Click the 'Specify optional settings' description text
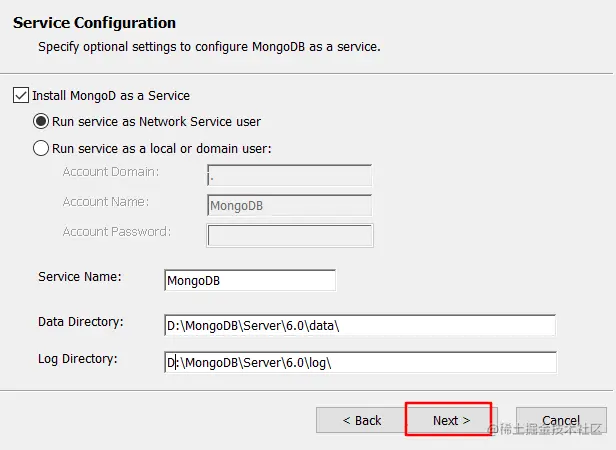The width and height of the screenshot is (616, 450). coord(209,47)
